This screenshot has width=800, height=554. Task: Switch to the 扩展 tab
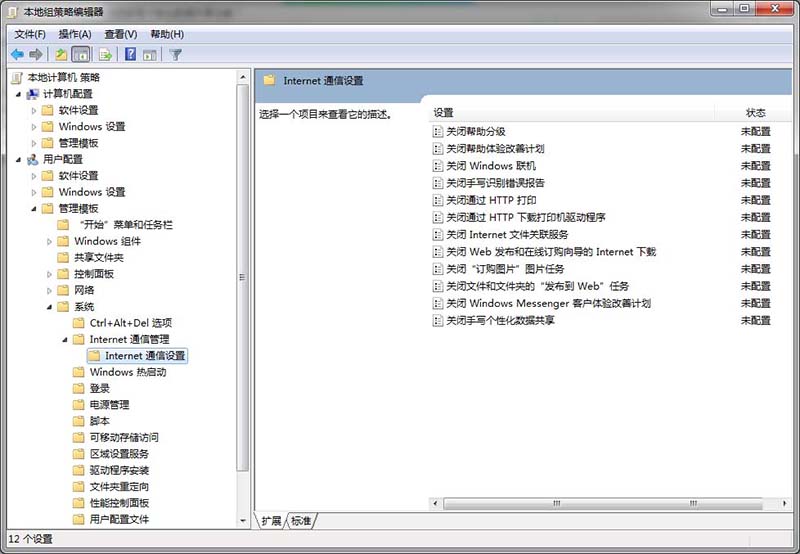[271, 521]
